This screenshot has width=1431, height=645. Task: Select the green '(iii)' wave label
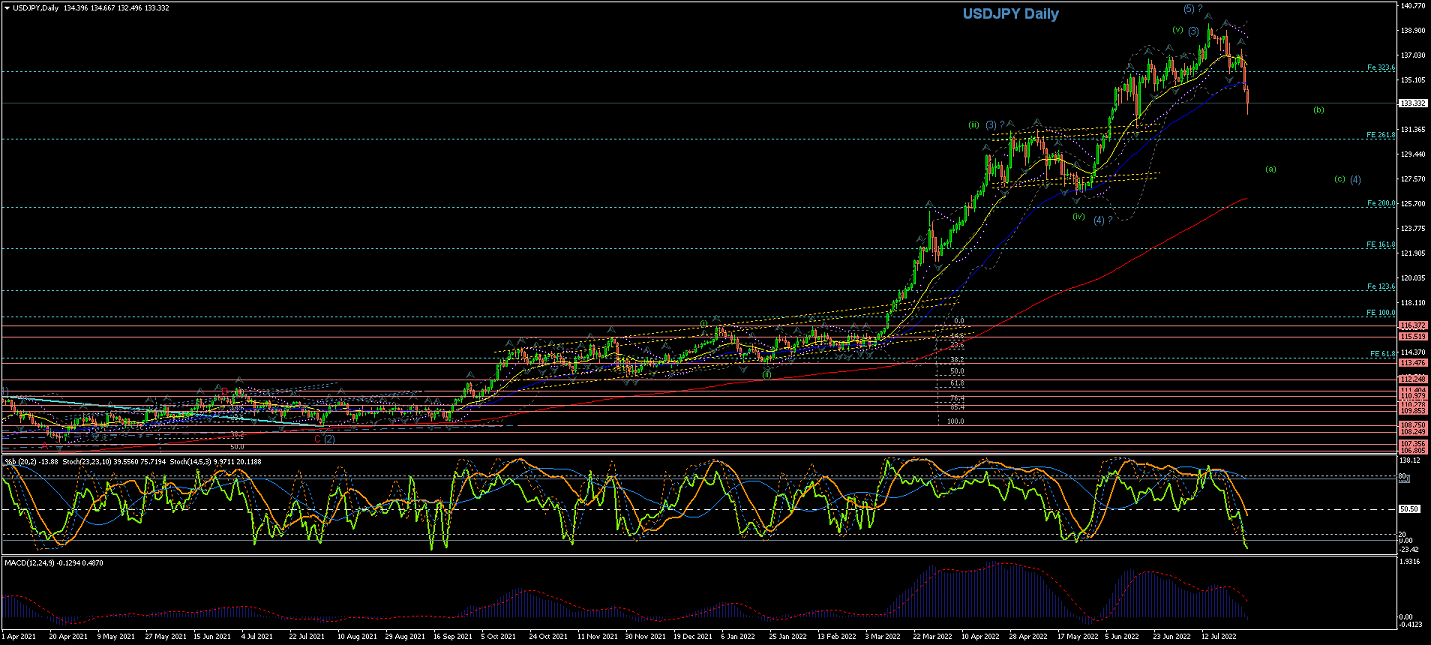coord(973,124)
